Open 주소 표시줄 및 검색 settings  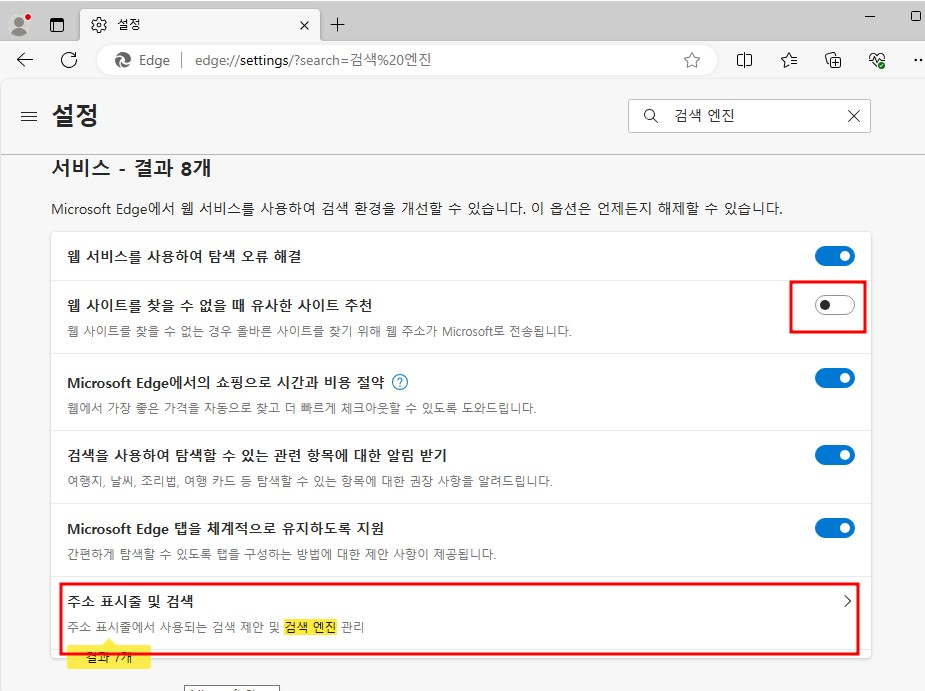tap(460, 614)
